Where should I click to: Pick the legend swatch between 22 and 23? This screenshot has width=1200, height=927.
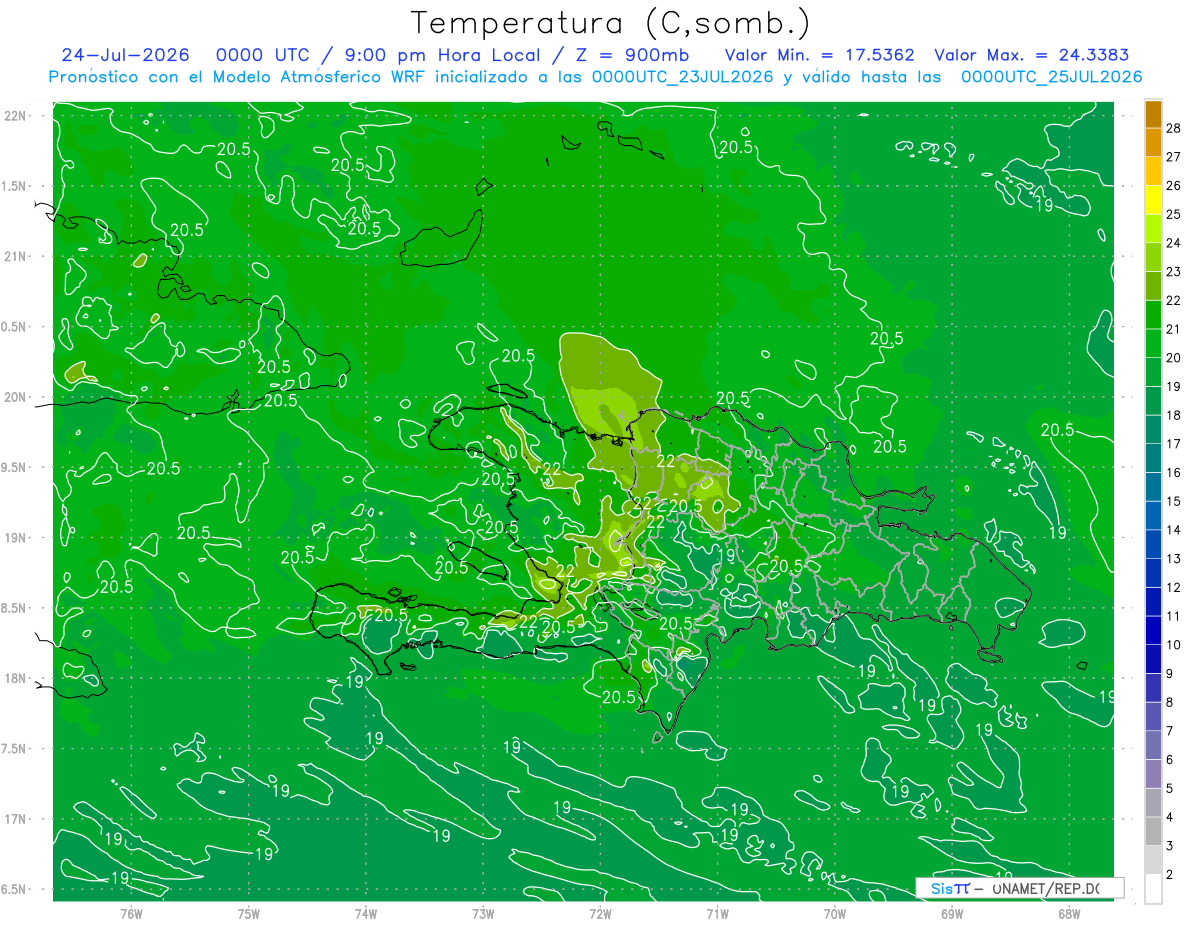click(1153, 286)
